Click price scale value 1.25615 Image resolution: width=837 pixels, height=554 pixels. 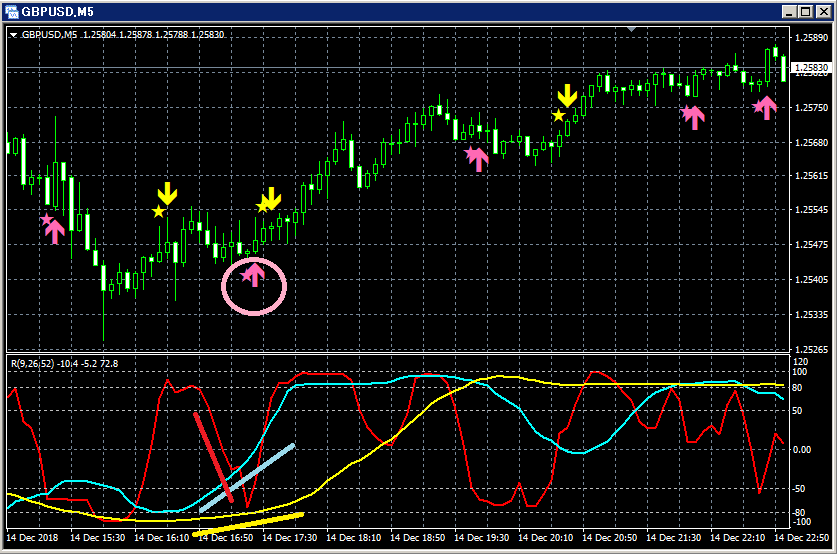(x=811, y=176)
